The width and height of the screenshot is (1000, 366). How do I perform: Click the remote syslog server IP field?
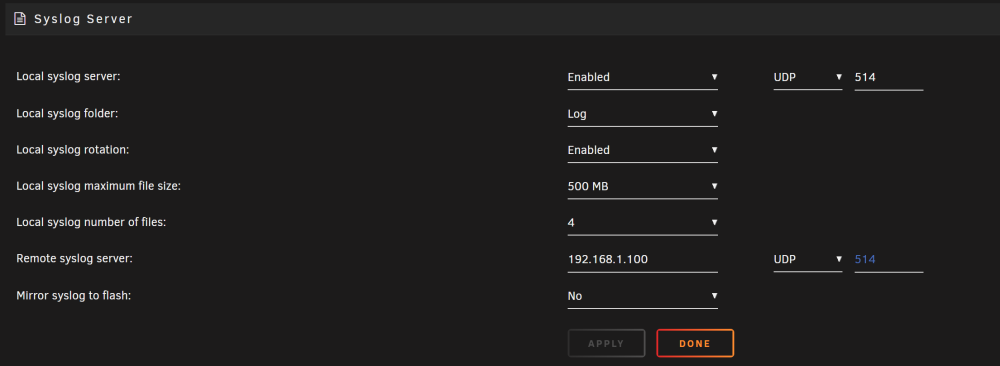[642, 260]
